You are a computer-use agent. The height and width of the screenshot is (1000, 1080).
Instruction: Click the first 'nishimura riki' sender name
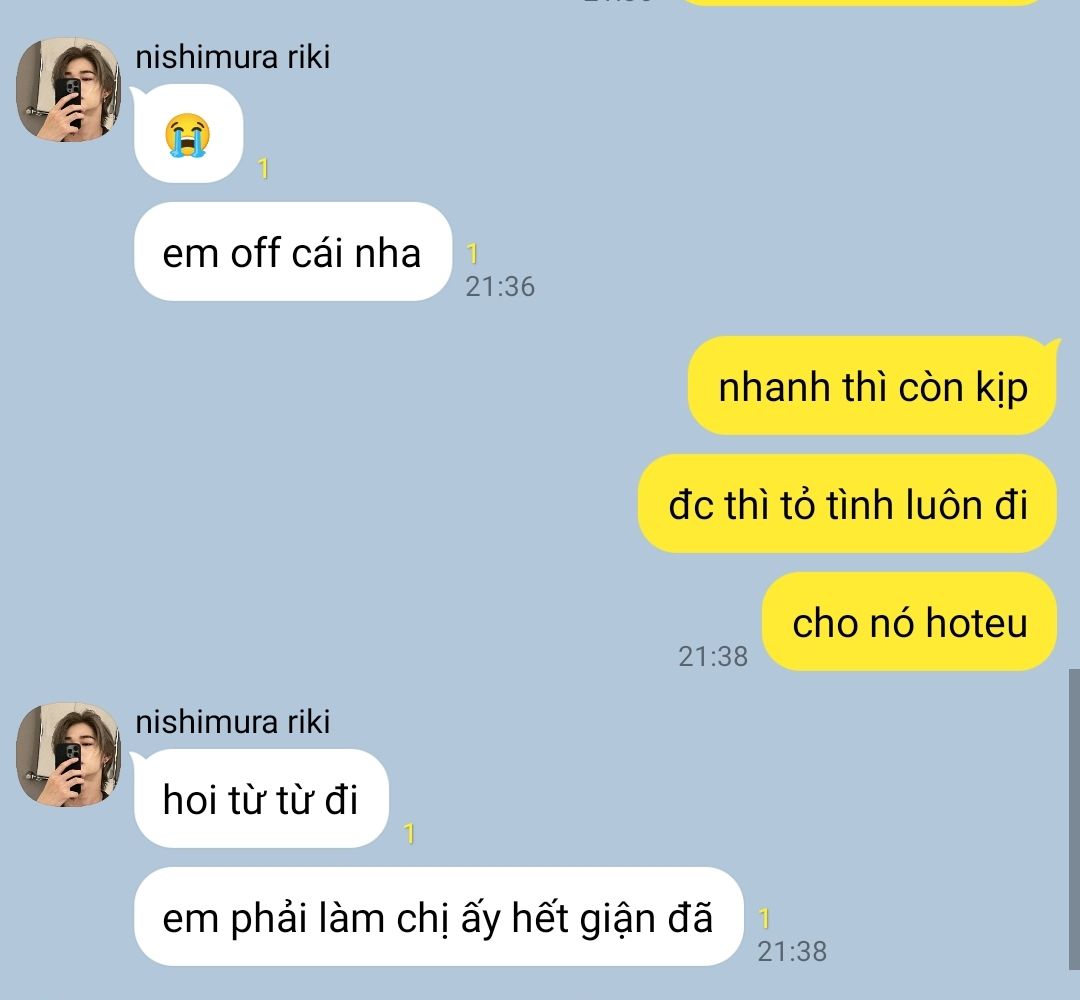coord(232,56)
